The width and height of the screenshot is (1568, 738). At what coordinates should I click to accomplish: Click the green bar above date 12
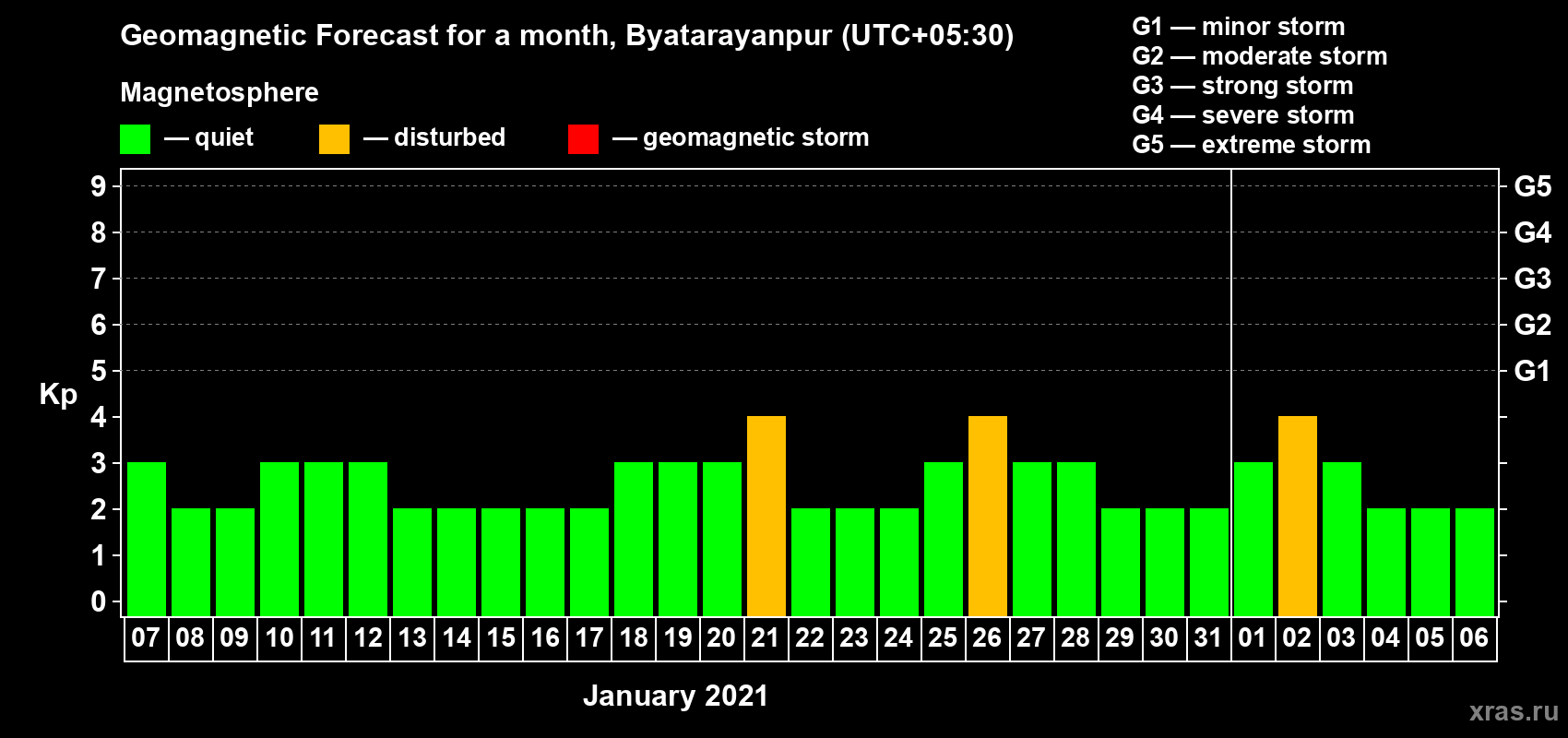click(368, 539)
